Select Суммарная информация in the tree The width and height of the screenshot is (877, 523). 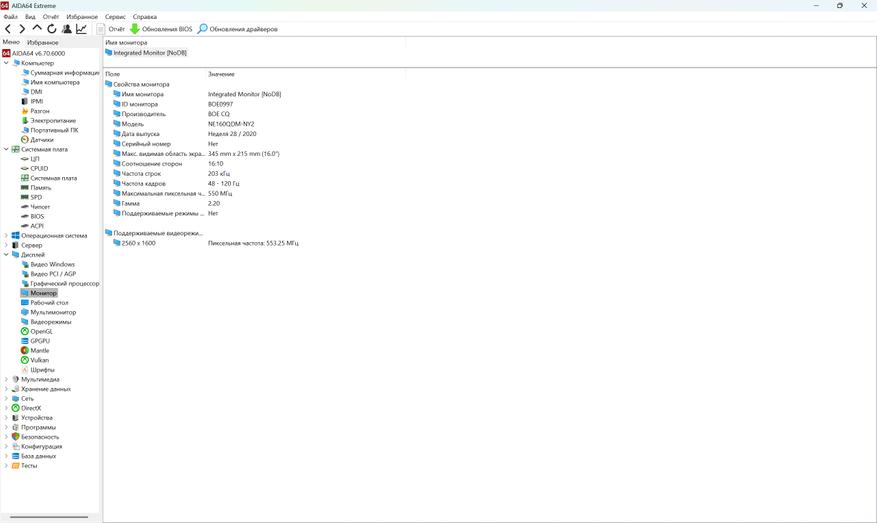[60, 73]
